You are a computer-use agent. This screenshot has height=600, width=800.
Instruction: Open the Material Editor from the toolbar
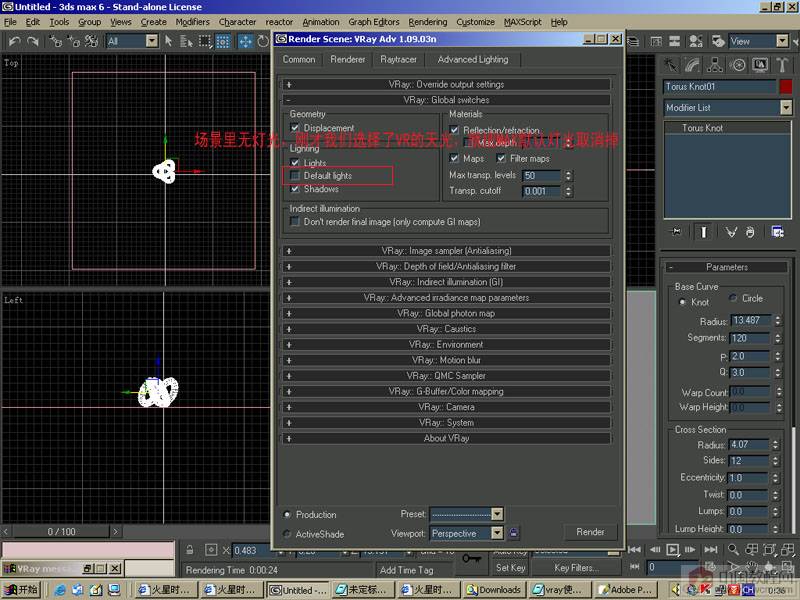(x=695, y=41)
